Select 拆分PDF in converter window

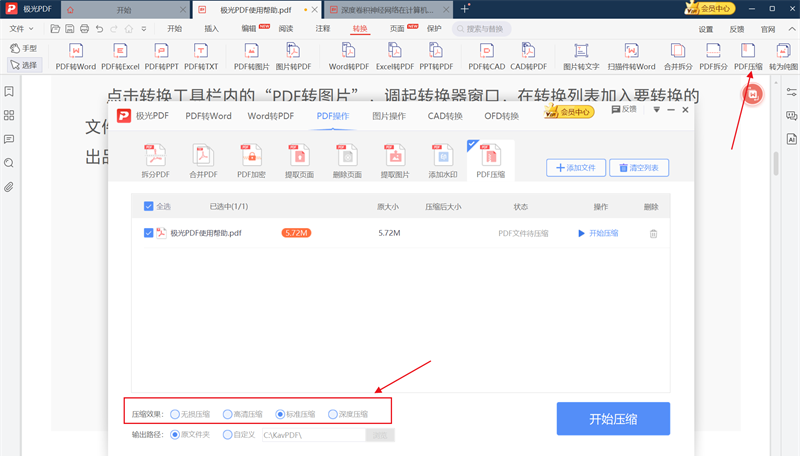click(x=155, y=161)
